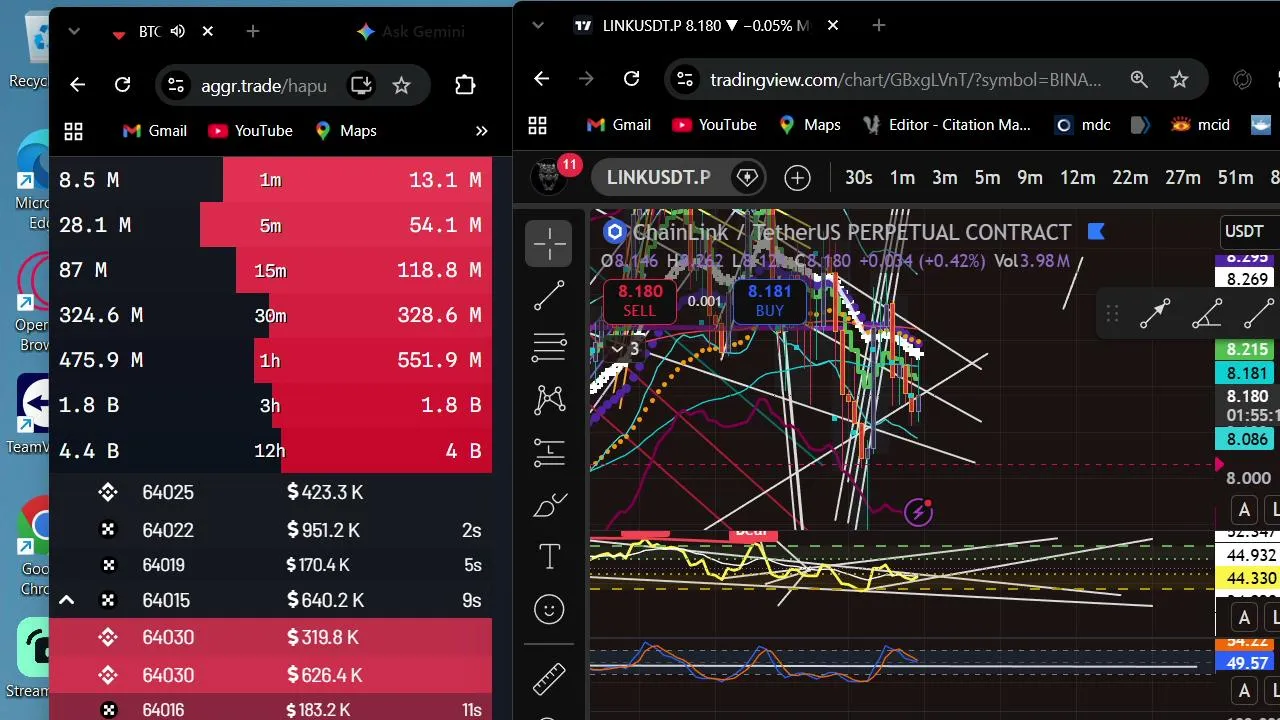This screenshot has width=1280, height=720.
Task: Open a new tab in the aggr.trade window
Action: pyautogui.click(x=253, y=32)
